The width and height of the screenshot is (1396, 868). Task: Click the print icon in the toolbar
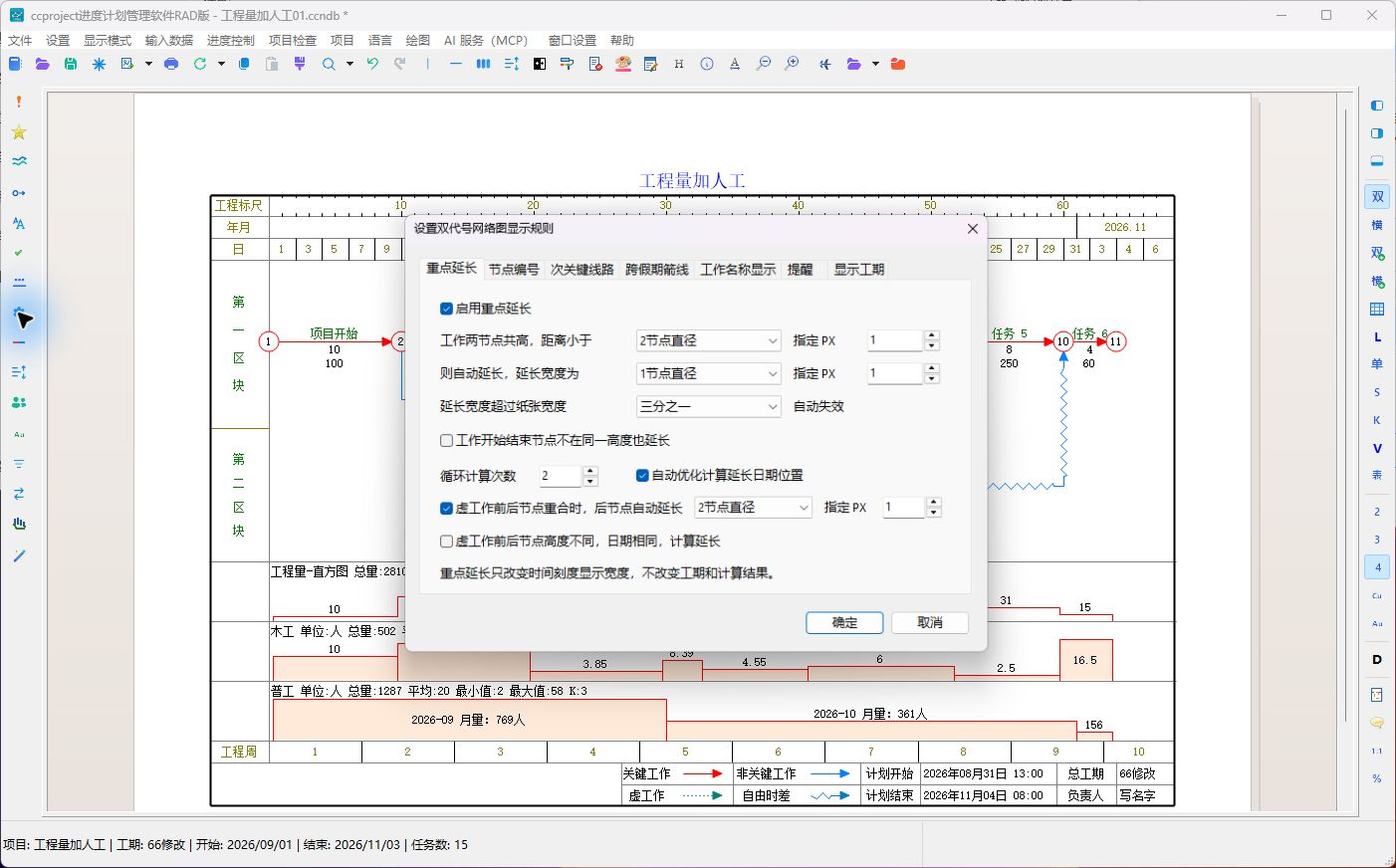click(171, 64)
